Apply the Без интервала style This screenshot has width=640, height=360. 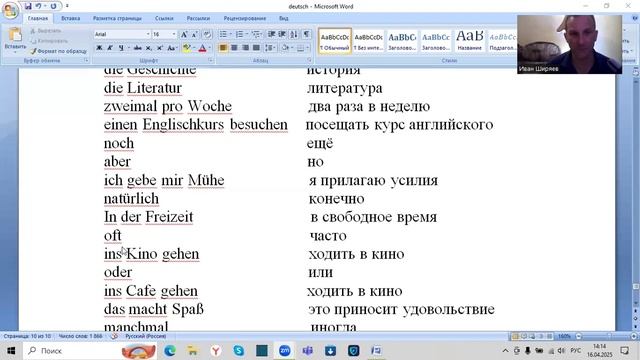click(x=368, y=40)
